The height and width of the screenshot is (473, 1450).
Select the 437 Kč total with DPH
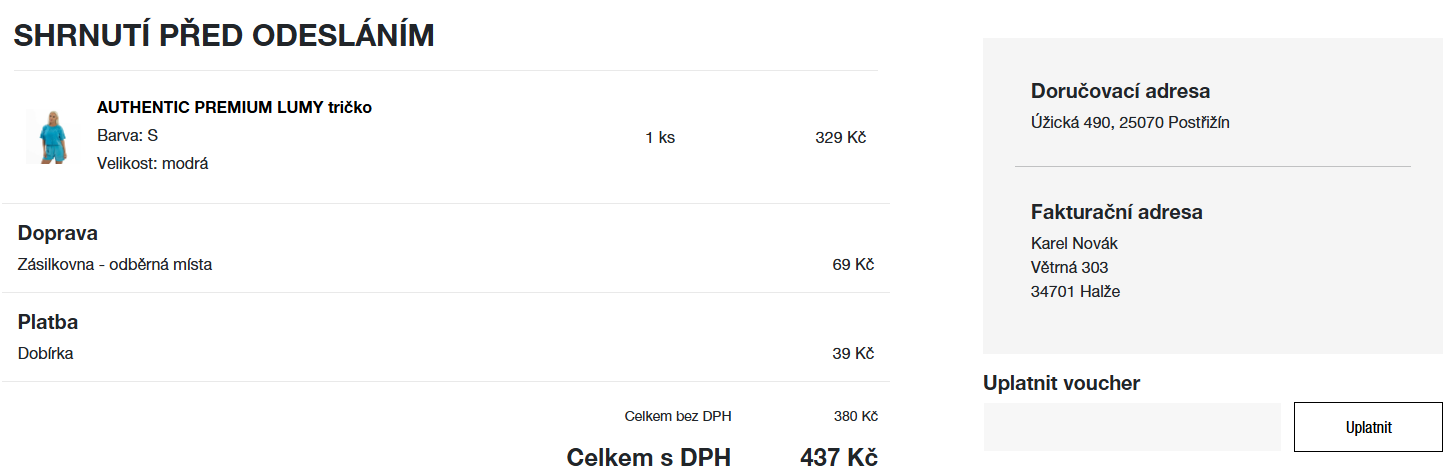coord(838,457)
